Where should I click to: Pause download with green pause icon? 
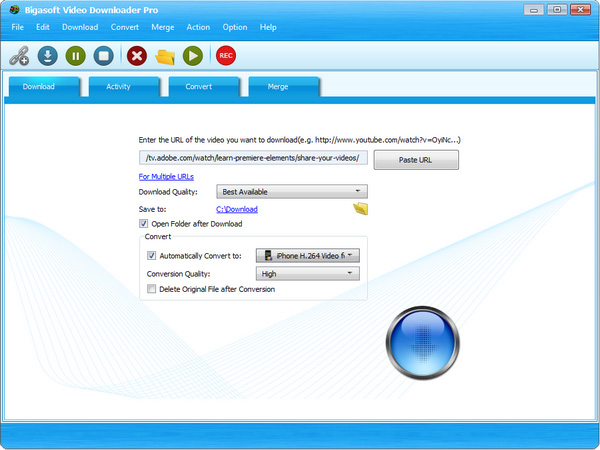point(76,56)
